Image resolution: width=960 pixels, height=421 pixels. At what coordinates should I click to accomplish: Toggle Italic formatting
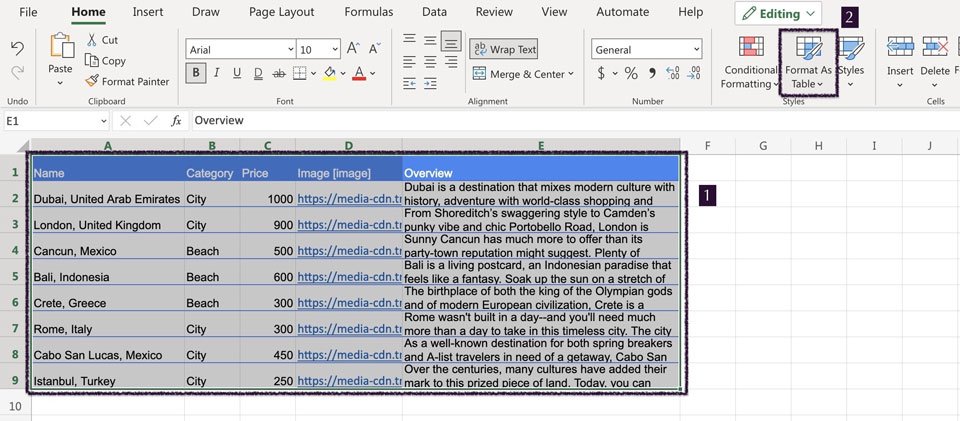(x=217, y=73)
